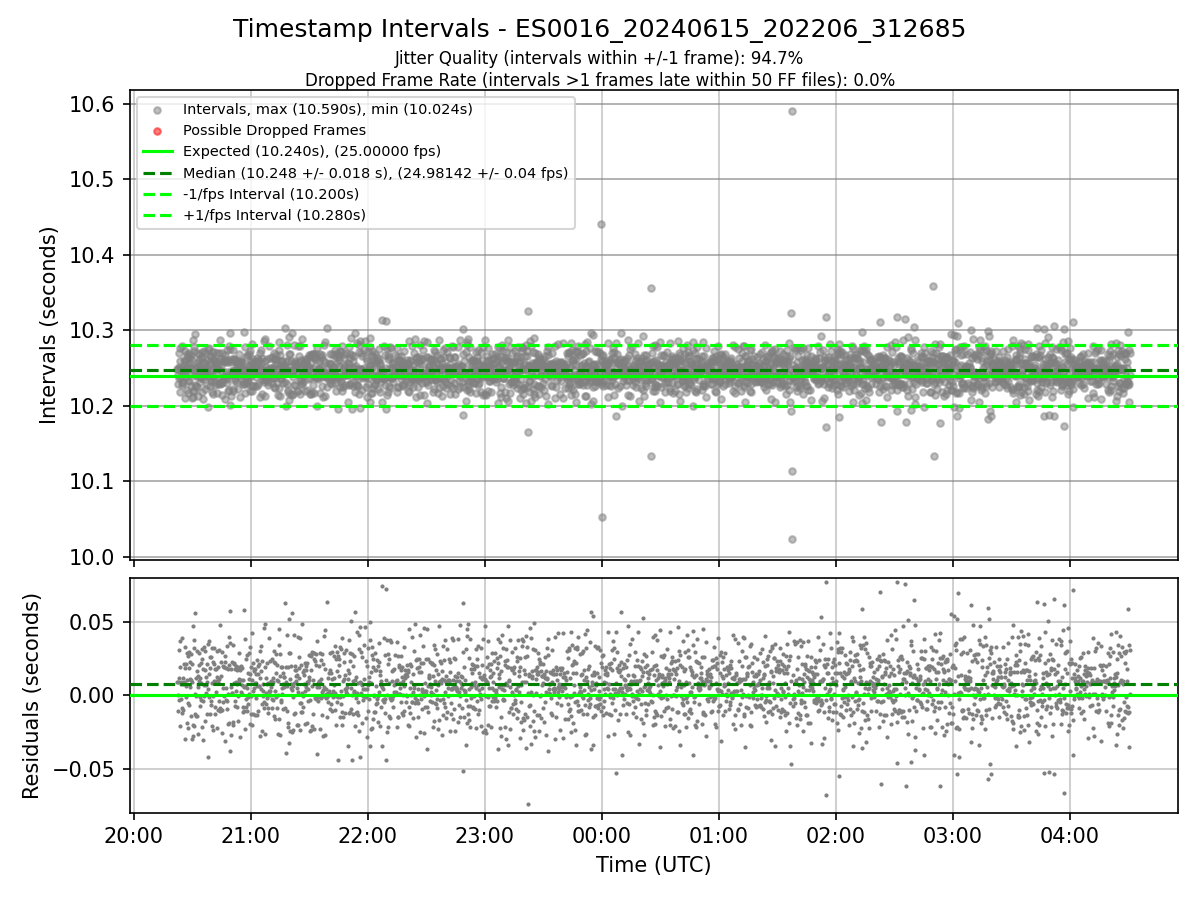
Task: Click the outlier point at 00:00 near 10.05
Action: (x=602, y=517)
